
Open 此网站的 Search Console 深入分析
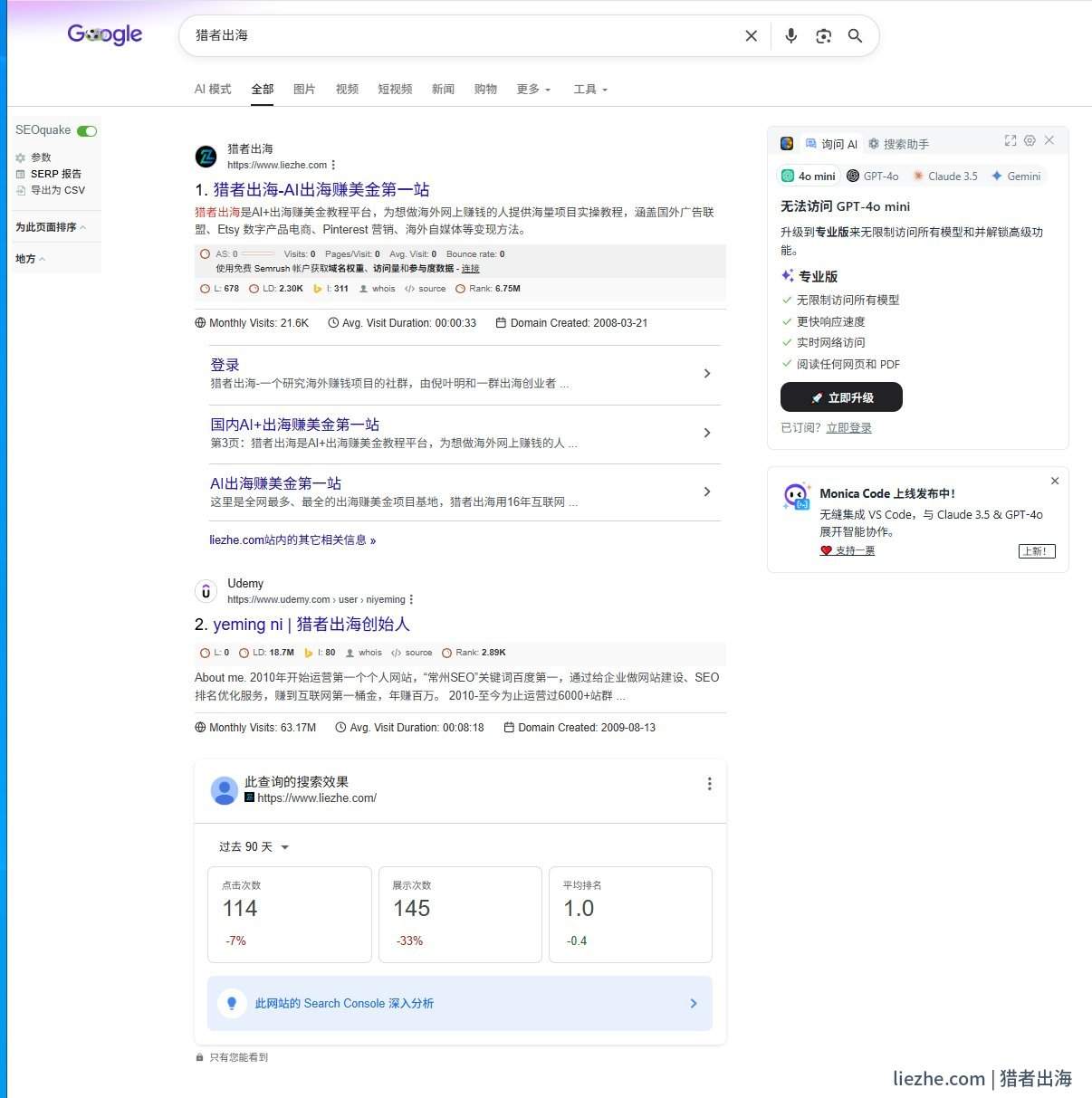tap(460, 1003)
